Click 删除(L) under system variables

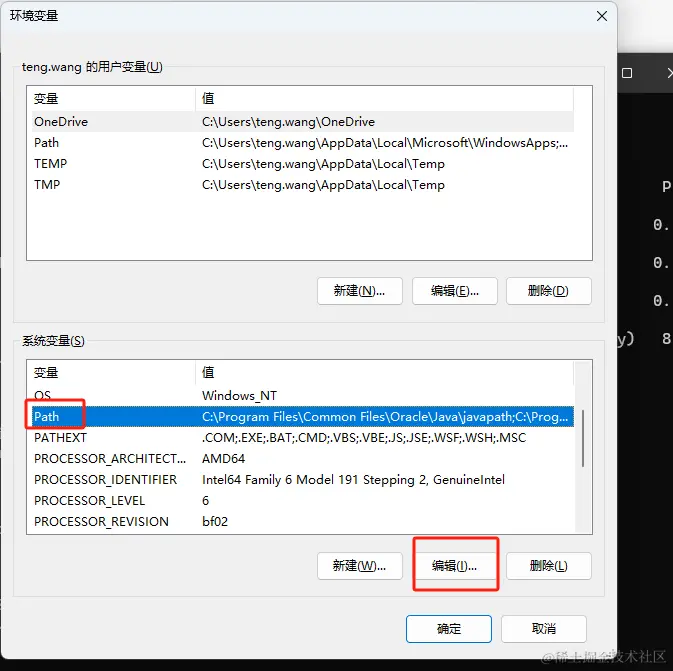click(x=549, y=566)
